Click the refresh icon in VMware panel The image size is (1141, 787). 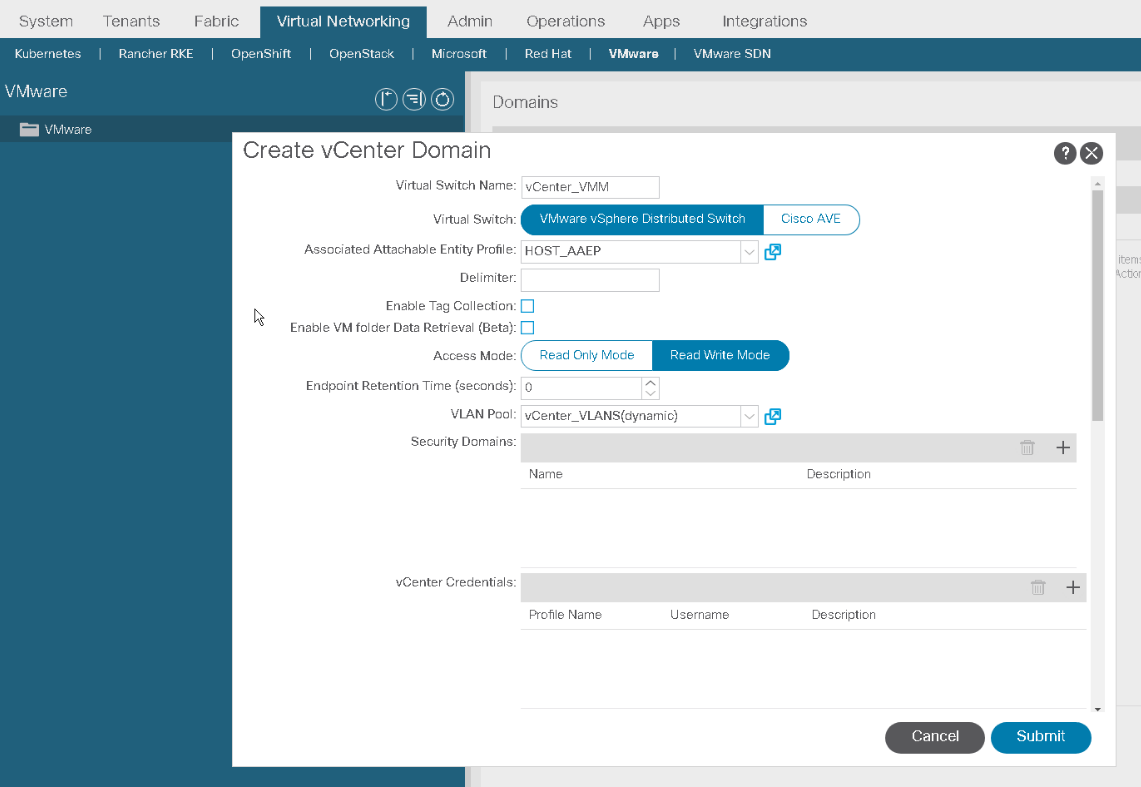442,99
